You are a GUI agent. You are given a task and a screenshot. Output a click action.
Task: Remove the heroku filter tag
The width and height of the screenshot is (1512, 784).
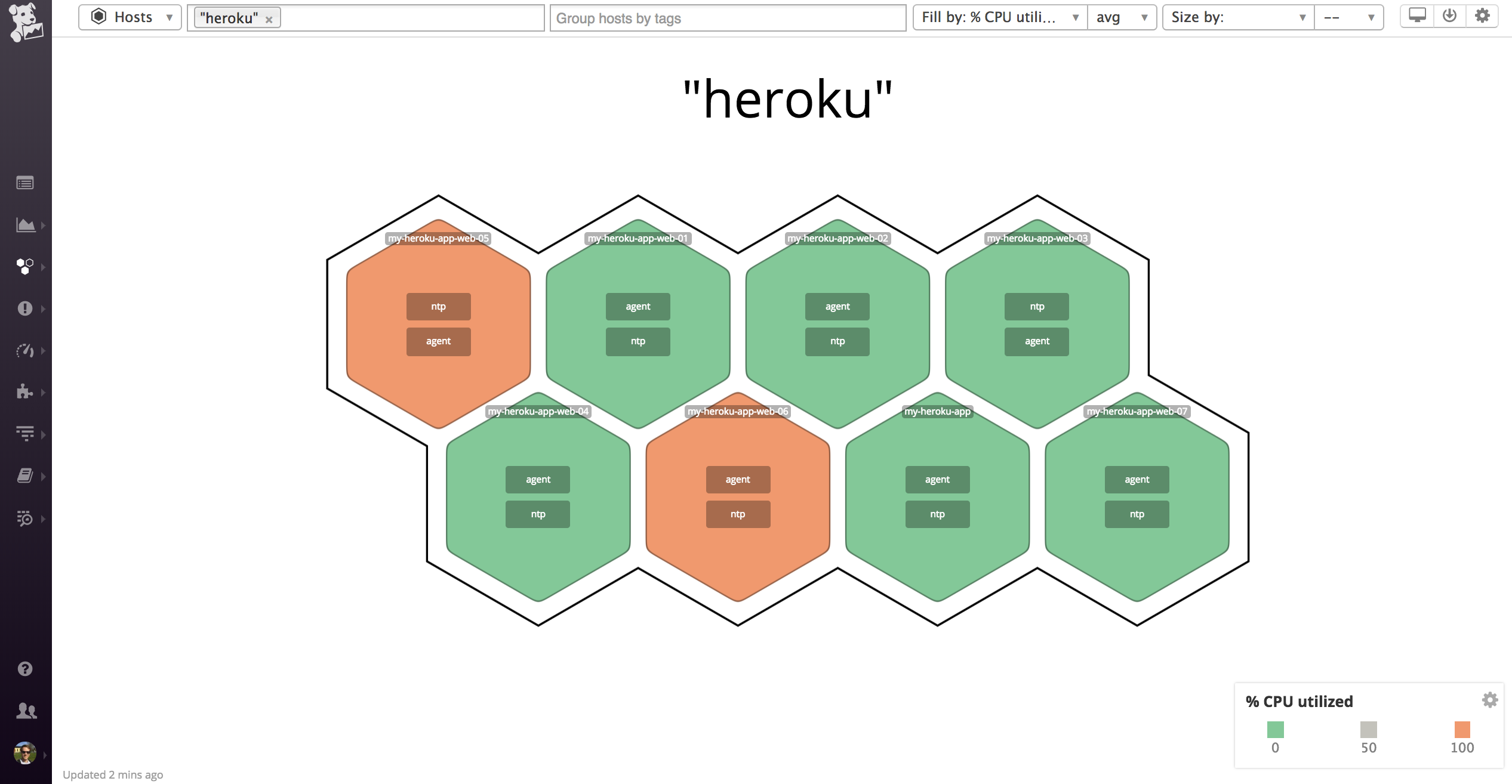[270, 18]
